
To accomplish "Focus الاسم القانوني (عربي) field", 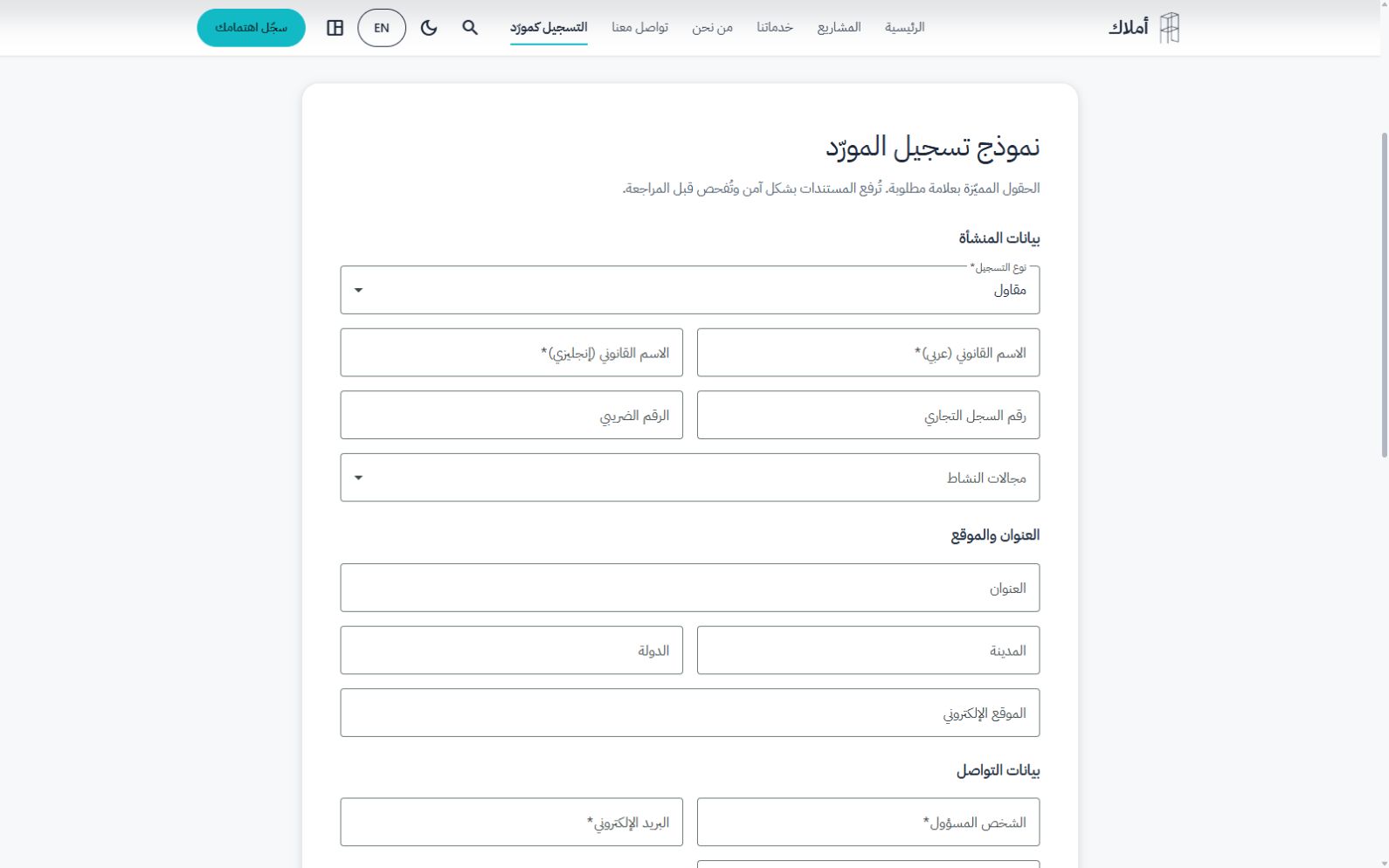I will click(x=868, y=353).
